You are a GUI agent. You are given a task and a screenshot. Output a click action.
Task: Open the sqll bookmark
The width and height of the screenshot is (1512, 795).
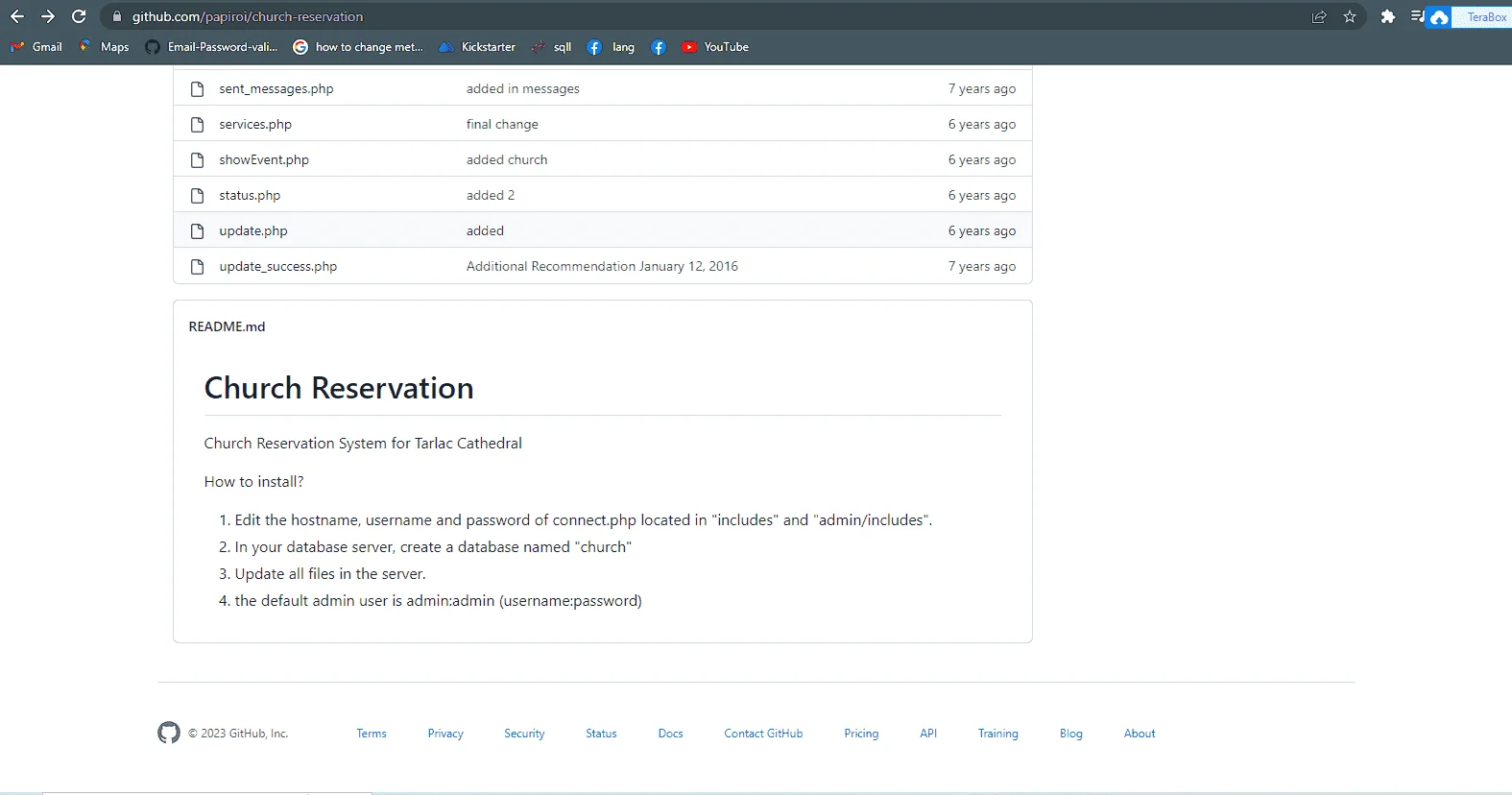click(551, 47)
